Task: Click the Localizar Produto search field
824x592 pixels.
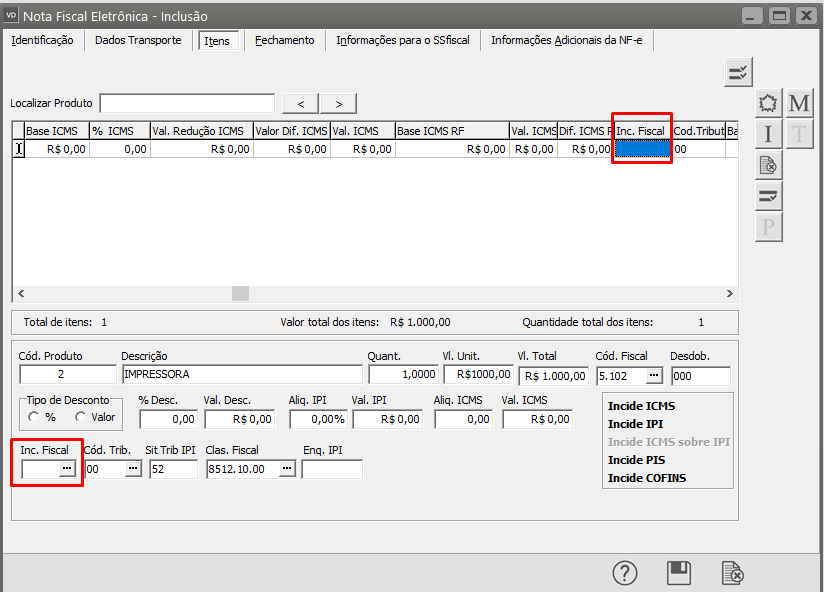Action: click(x=187, y=103)
